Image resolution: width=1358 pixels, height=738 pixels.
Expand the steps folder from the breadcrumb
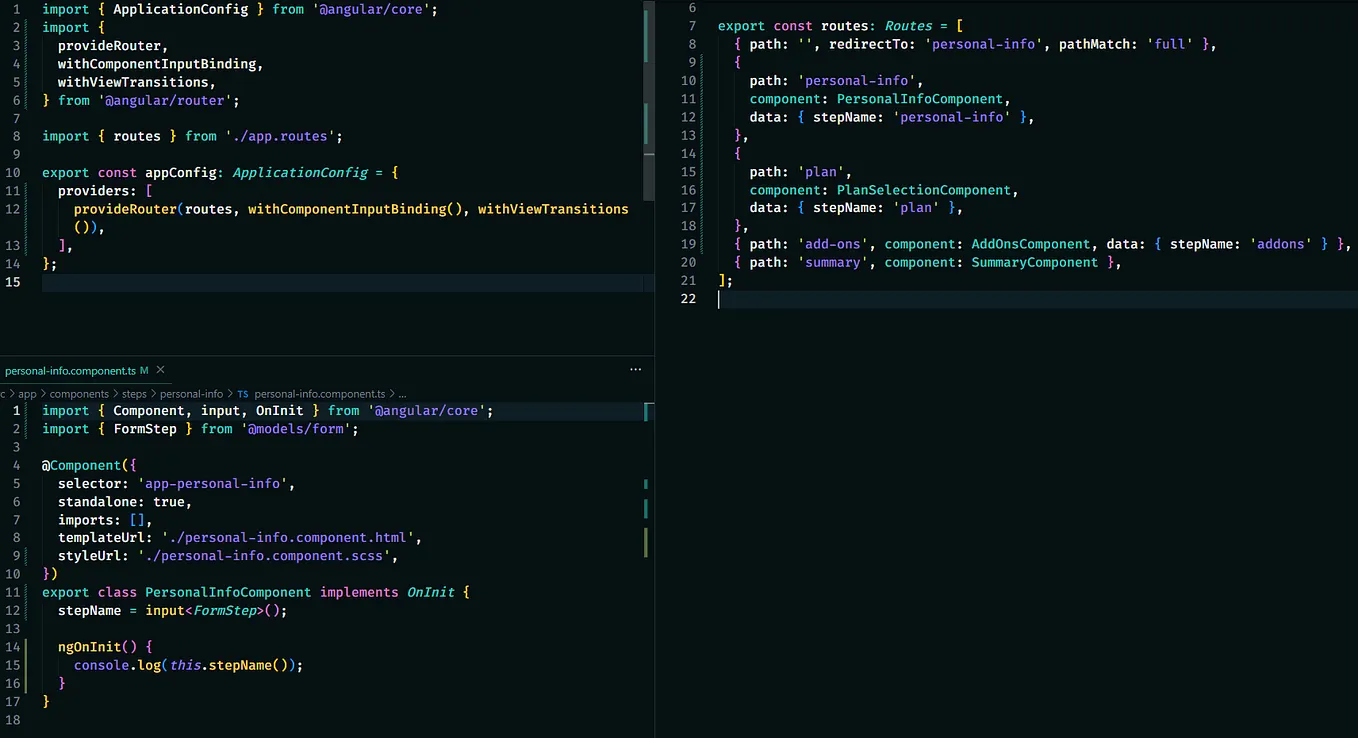coord(134,393)
